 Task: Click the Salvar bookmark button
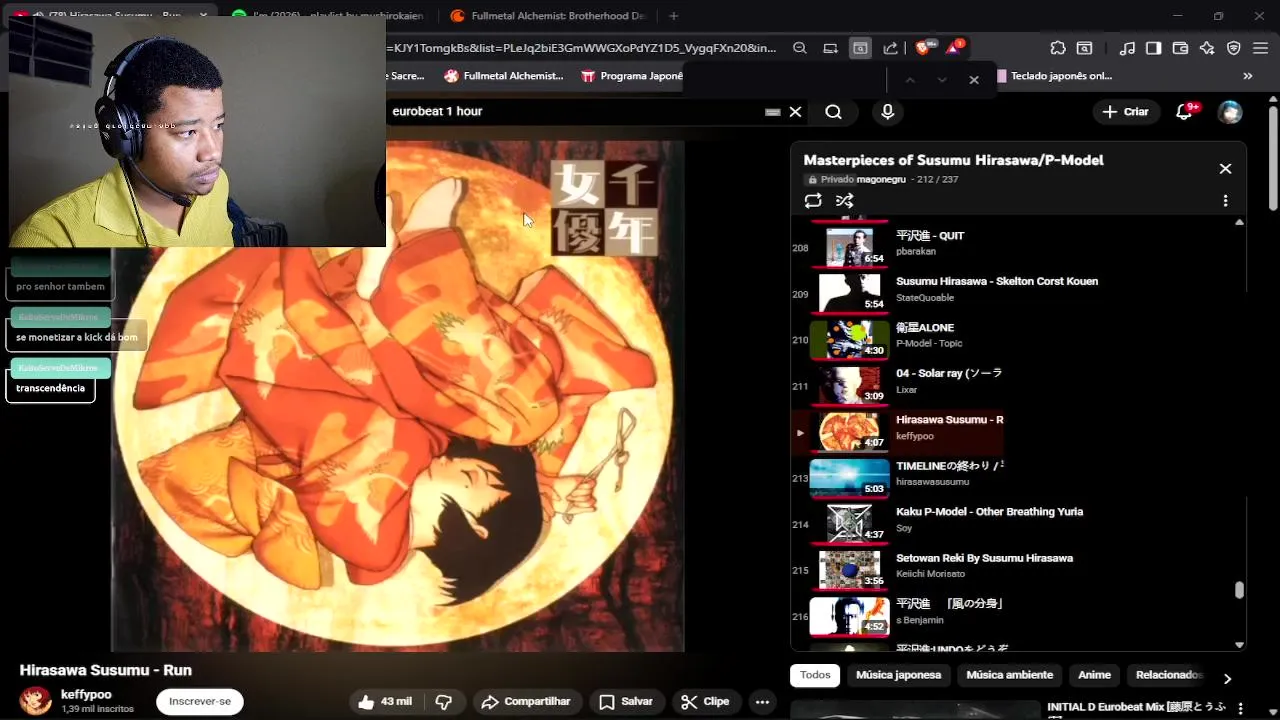click(626, 702)
